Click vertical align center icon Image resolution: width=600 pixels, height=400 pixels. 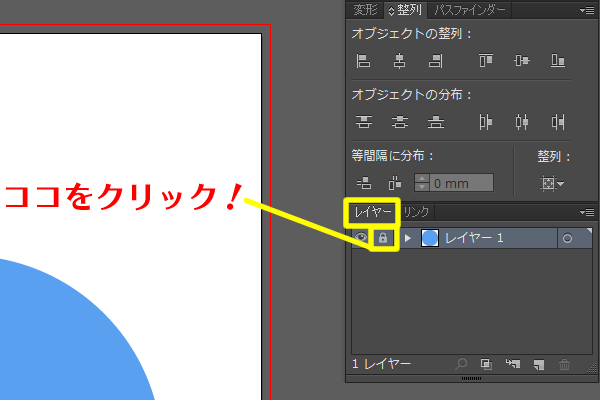tap(522, 60)
